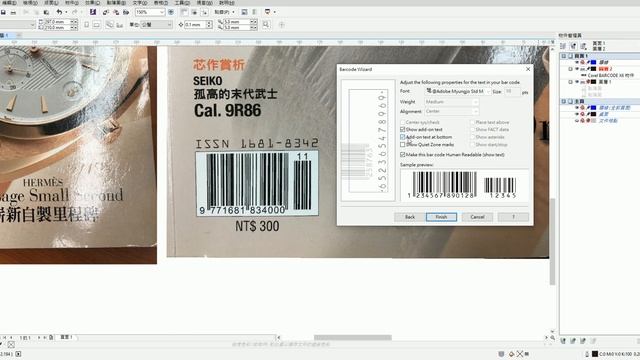Enable Show Quiet Zone marks checkbox

[403, 144]
